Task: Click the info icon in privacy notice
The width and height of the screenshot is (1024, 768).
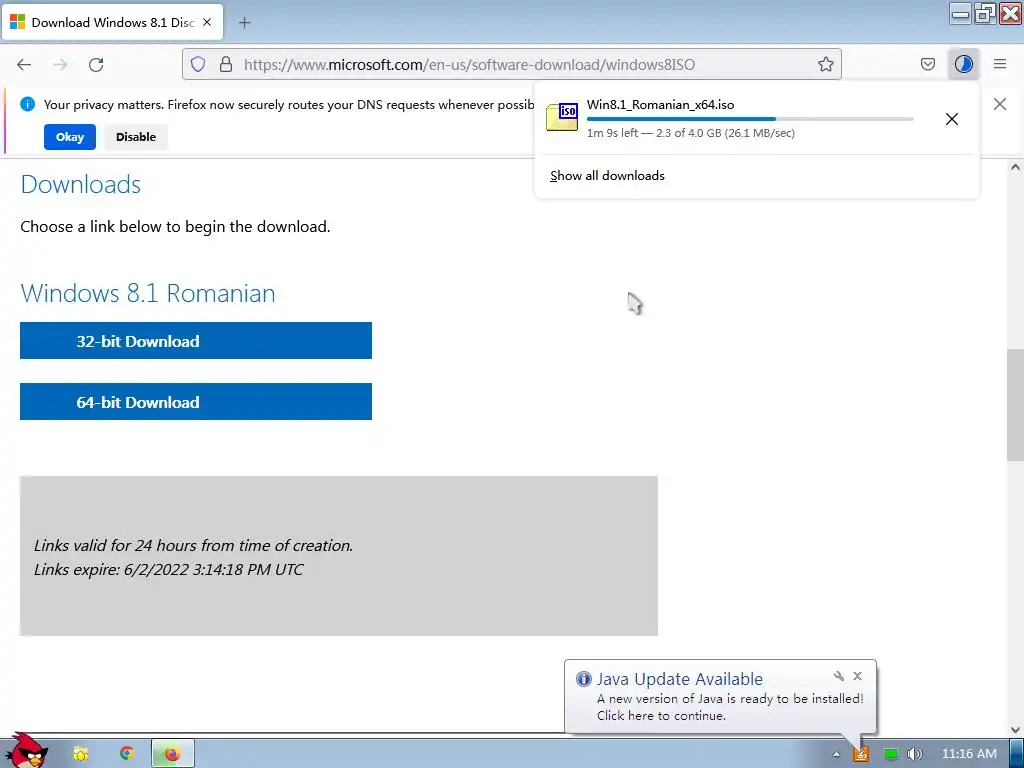Action: 27,104
